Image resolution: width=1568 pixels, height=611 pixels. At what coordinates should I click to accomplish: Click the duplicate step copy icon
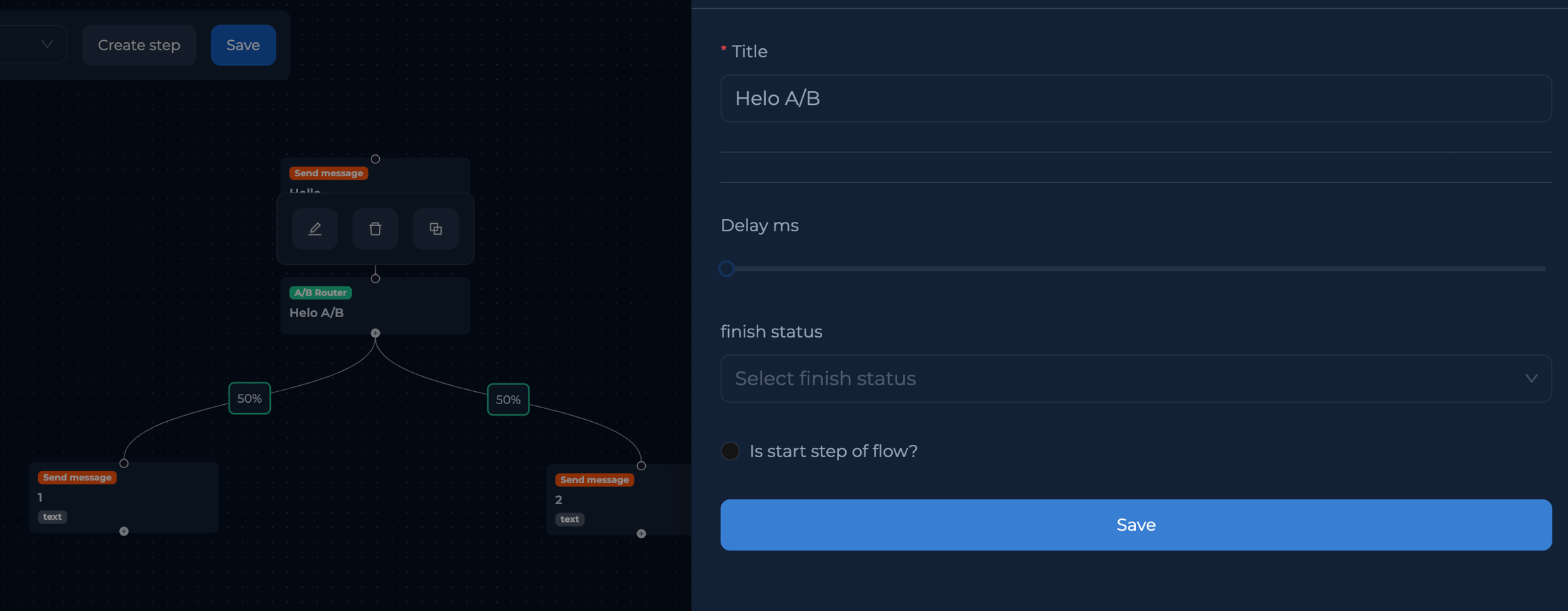436,229
